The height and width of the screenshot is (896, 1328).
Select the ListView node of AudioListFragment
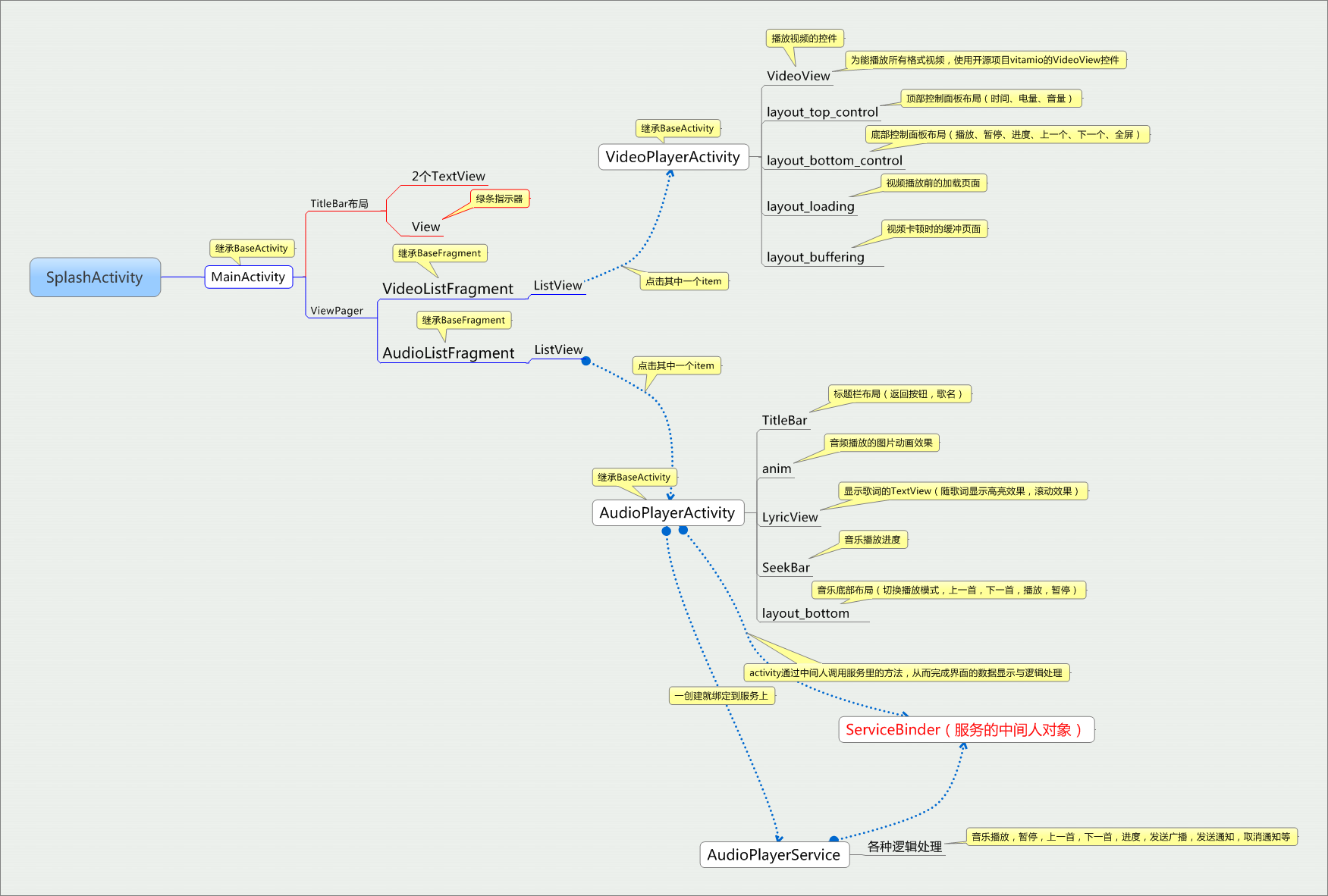tap(558, 349)
